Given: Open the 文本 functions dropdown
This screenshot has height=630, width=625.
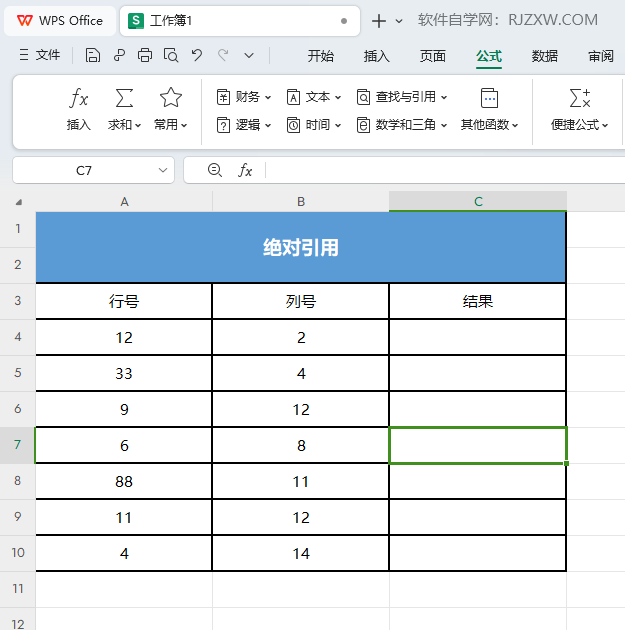Looking at the screenshot, I should [x=314, y=97].
